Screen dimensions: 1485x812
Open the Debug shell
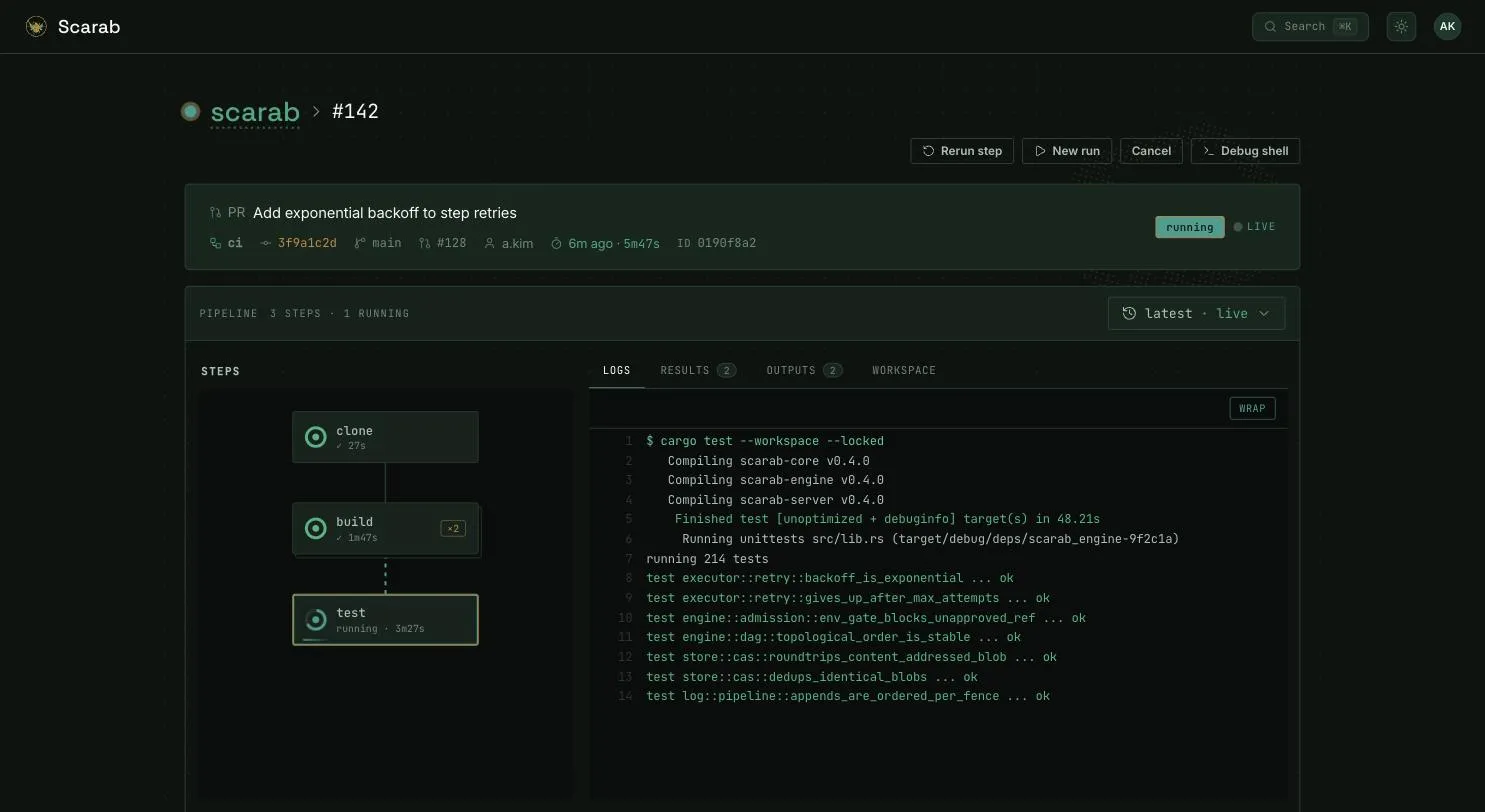click(1245, 151)
